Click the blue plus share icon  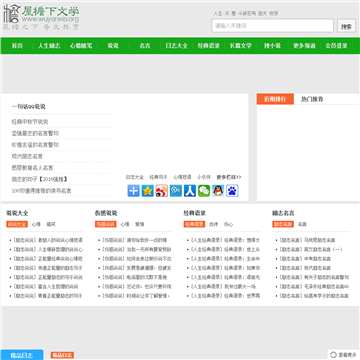(134, 191)
